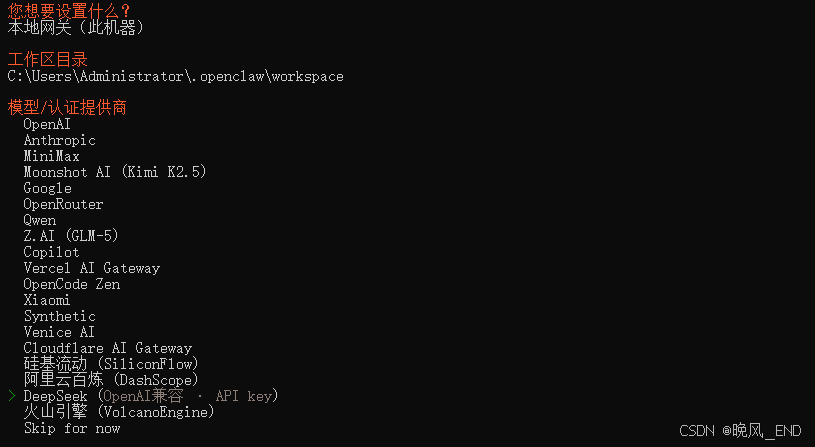Choose Google provider entry
This screenshot has width=815, height=447.
(x=48, y=188)
